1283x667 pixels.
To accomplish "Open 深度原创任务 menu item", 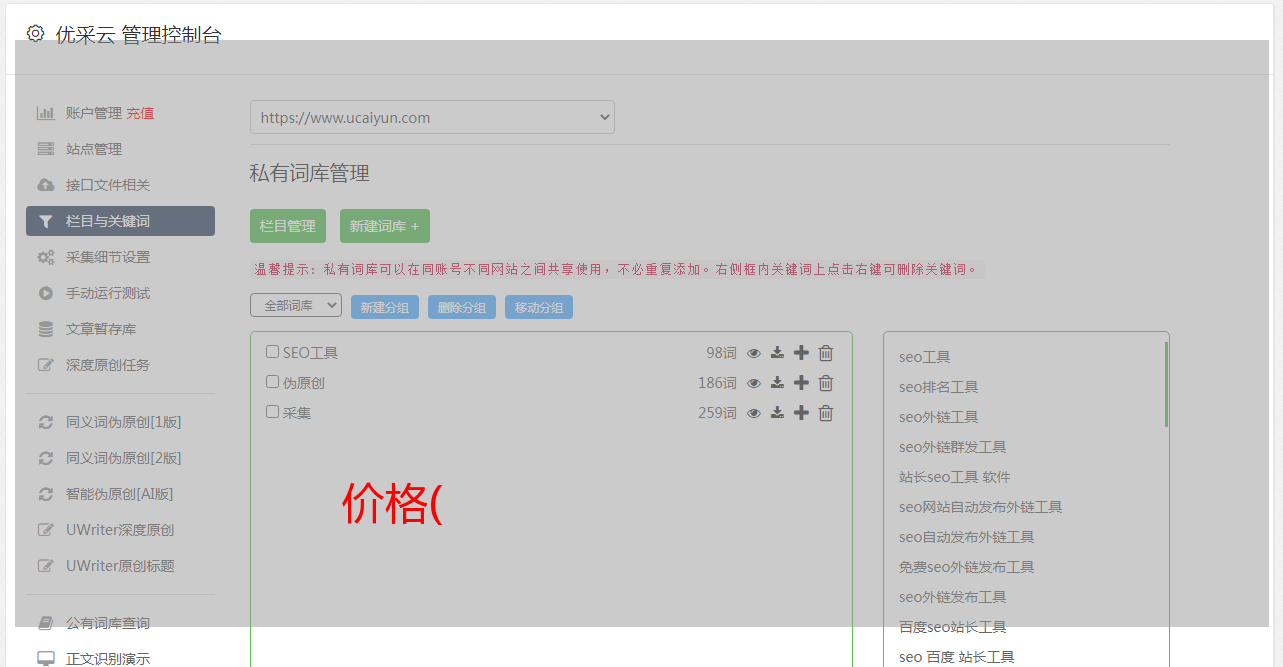I will 108,365.
